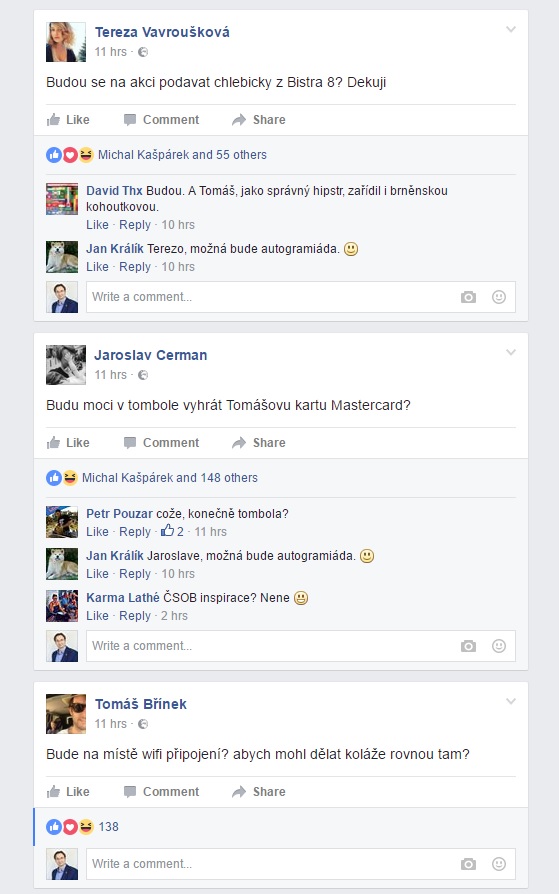Click the like count thumb on Petr Pouzar's comment
The image size is (559, 894).
pos(167,531)
